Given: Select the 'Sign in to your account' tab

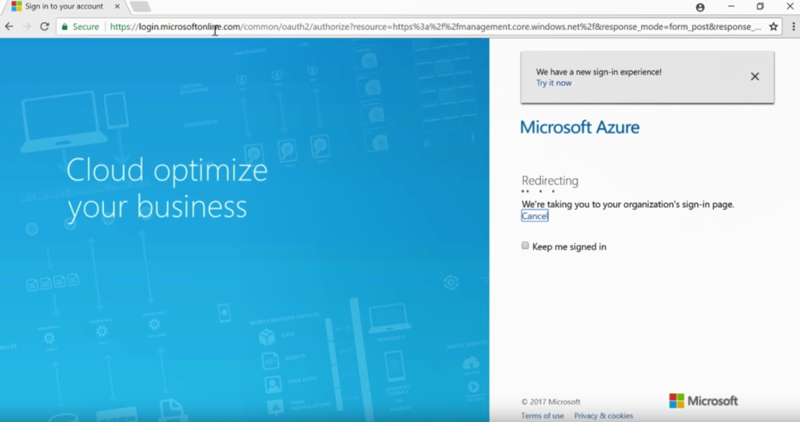Looking at the screenshot, I should click(64, 7).
